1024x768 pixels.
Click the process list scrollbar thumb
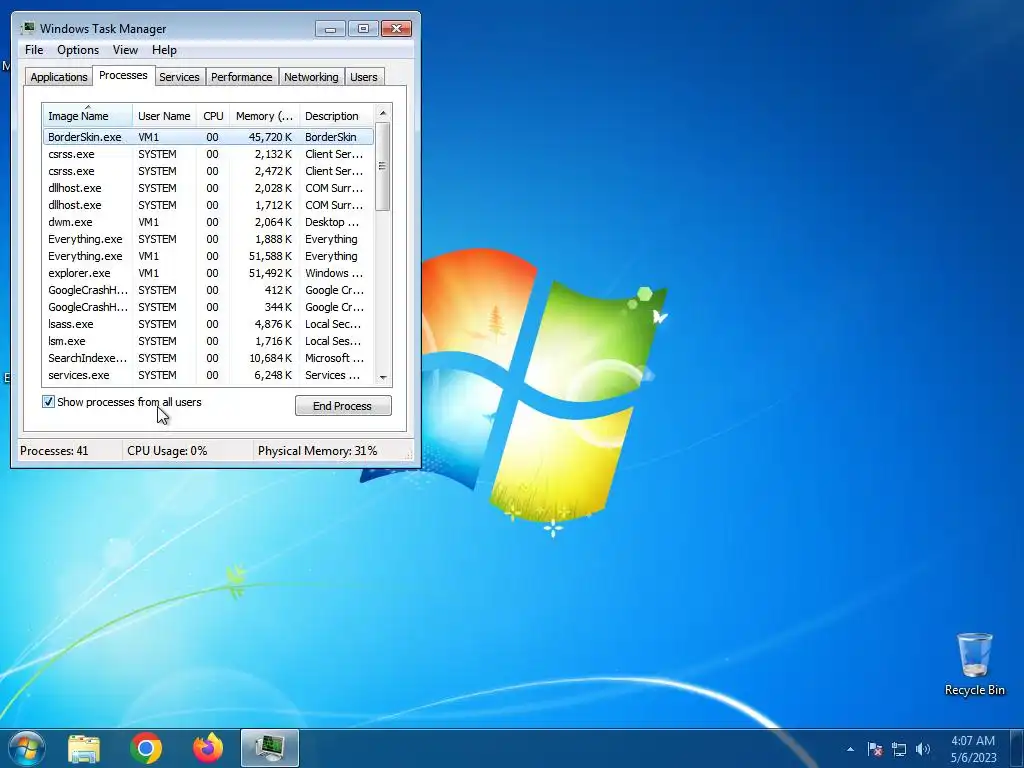click(x=383, y=167)
